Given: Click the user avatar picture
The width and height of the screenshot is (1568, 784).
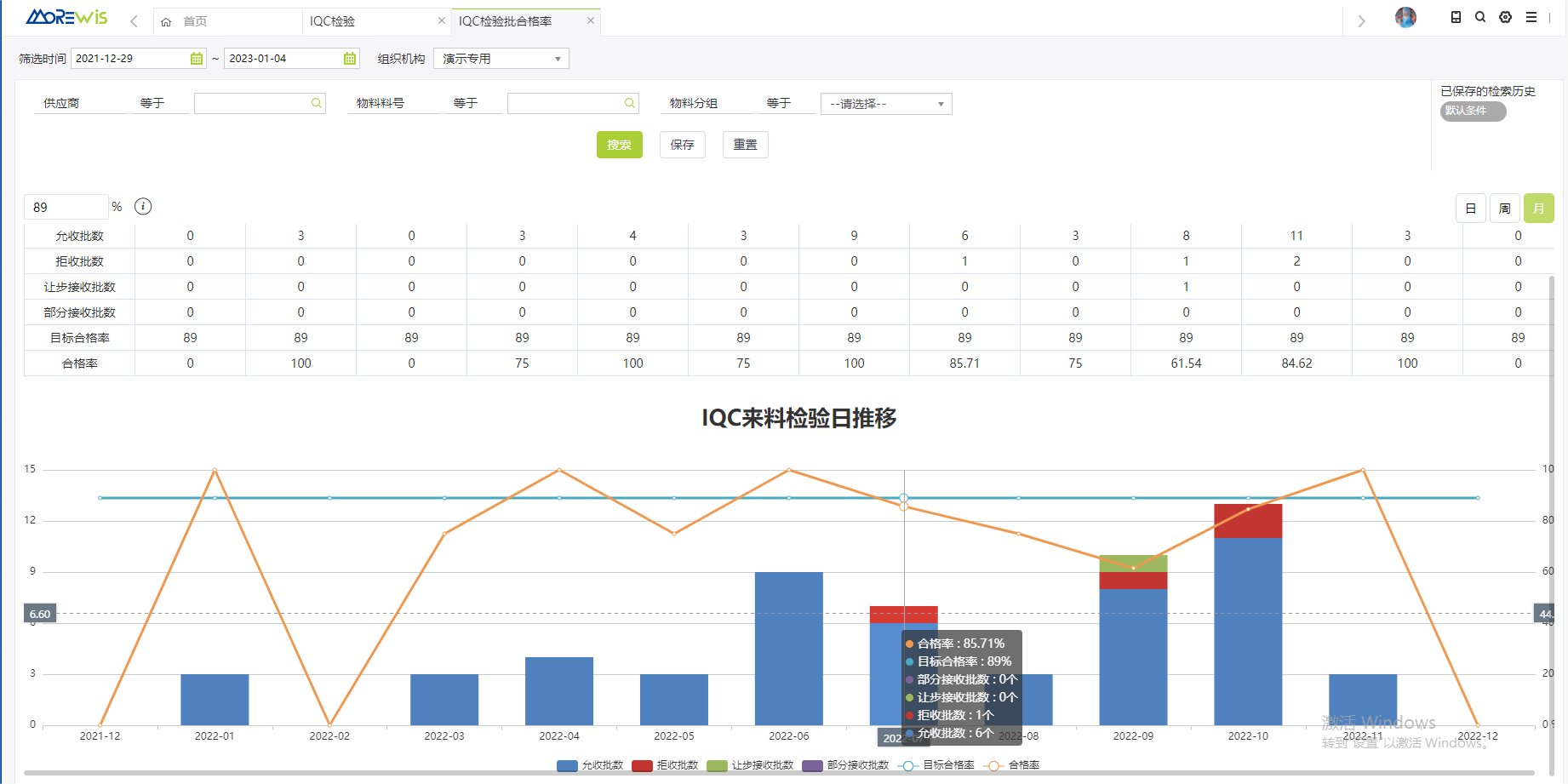Looking at the screenshot, I should pos(1405,17).
